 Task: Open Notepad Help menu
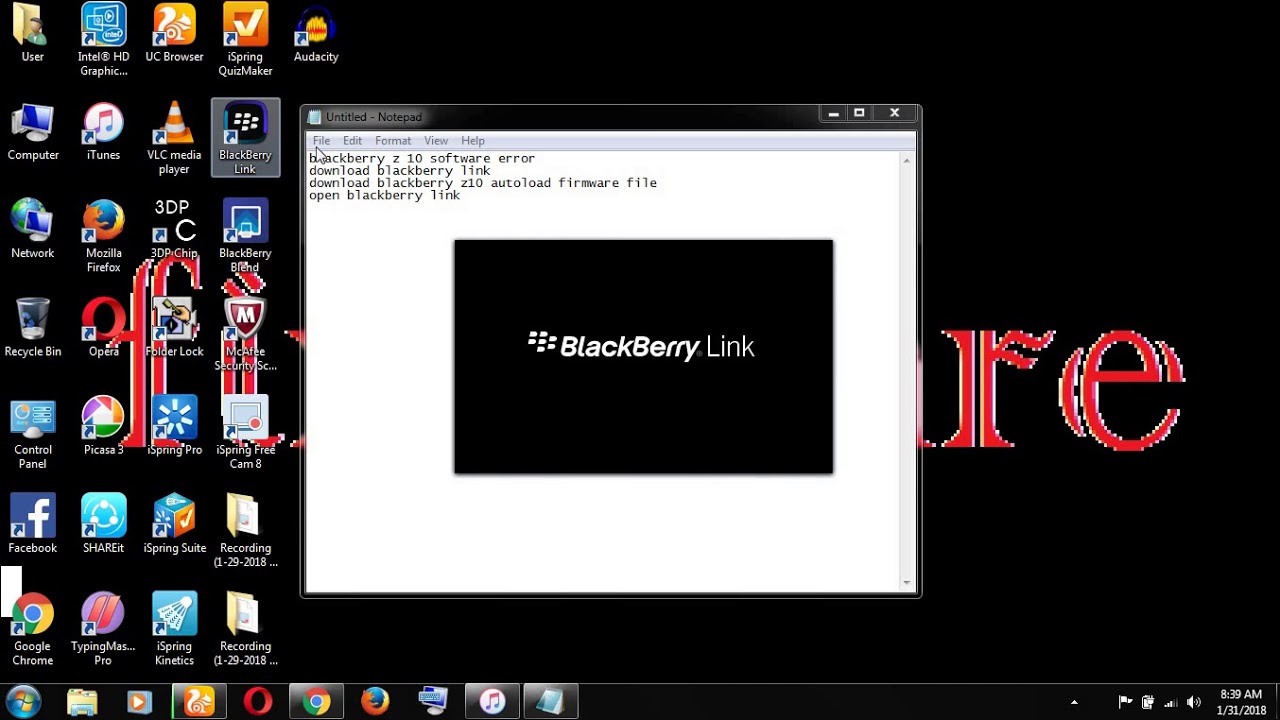pyautogui.click(x=473, y=141)
